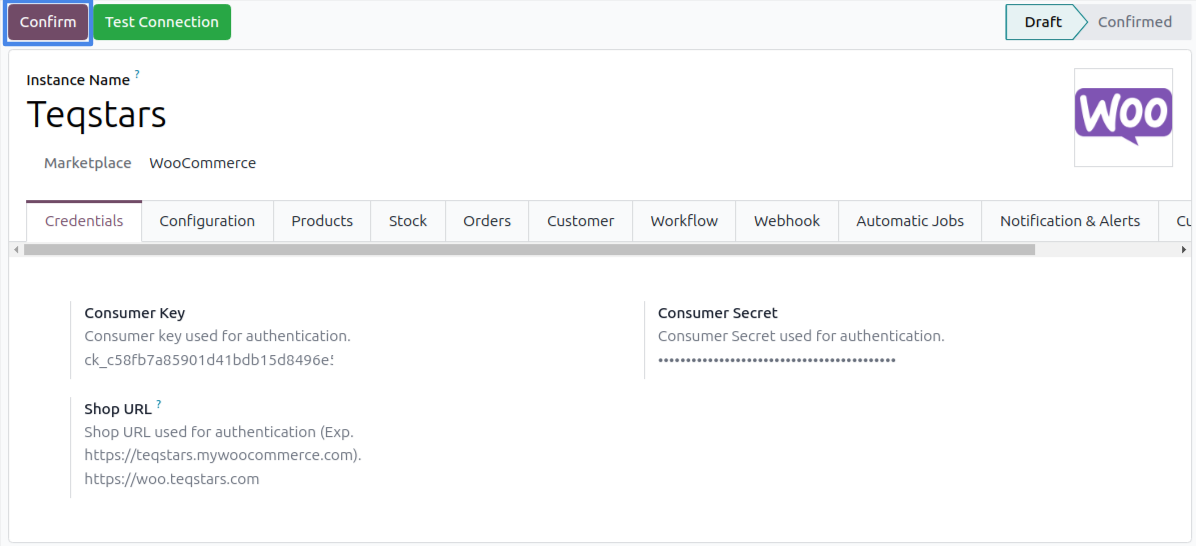
Task: Switch to the Workflow tab
Action: [x=684, y=221]
